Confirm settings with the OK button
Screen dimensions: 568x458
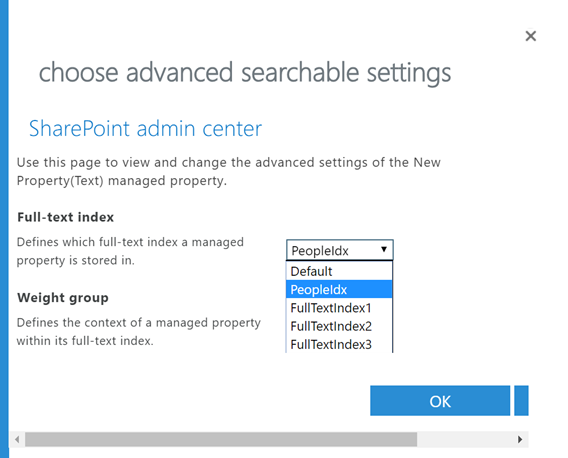(x=440, y=401)
